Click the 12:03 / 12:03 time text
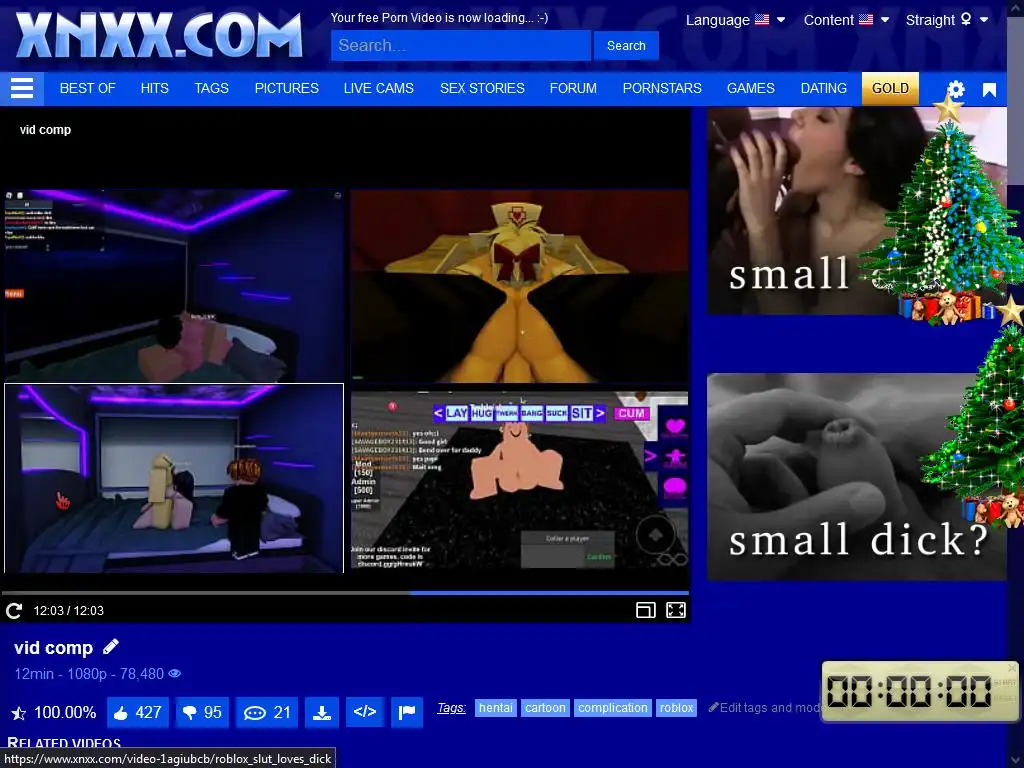The image size is (1024, 768). click(69, 611)
